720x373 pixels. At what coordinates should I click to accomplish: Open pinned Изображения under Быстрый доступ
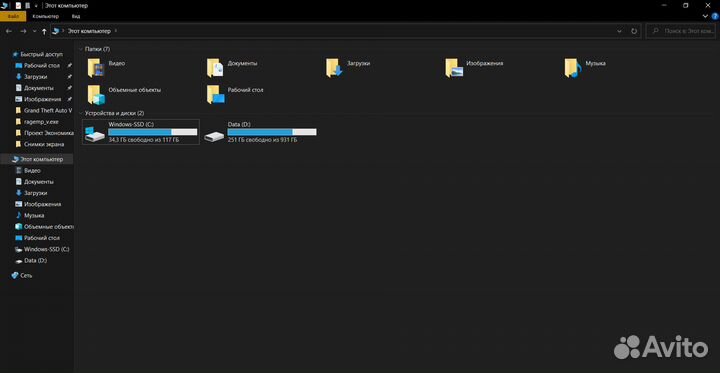pos(39,99)
